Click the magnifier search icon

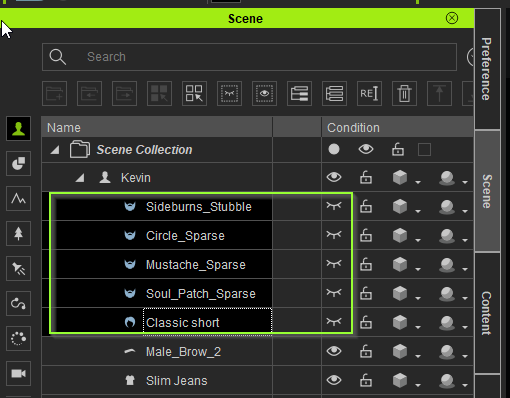click(x=58, y=57)
